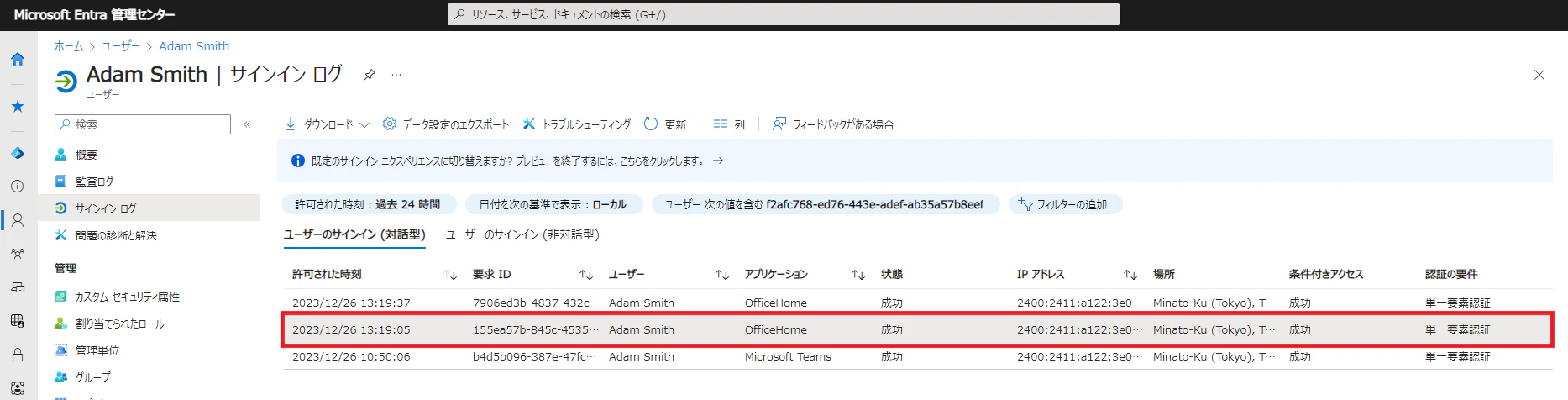Image resolution: width=1568 pixels, height=400 pixels.
Task: Sort by ユーザー column arrows
Action: (722, 275)
